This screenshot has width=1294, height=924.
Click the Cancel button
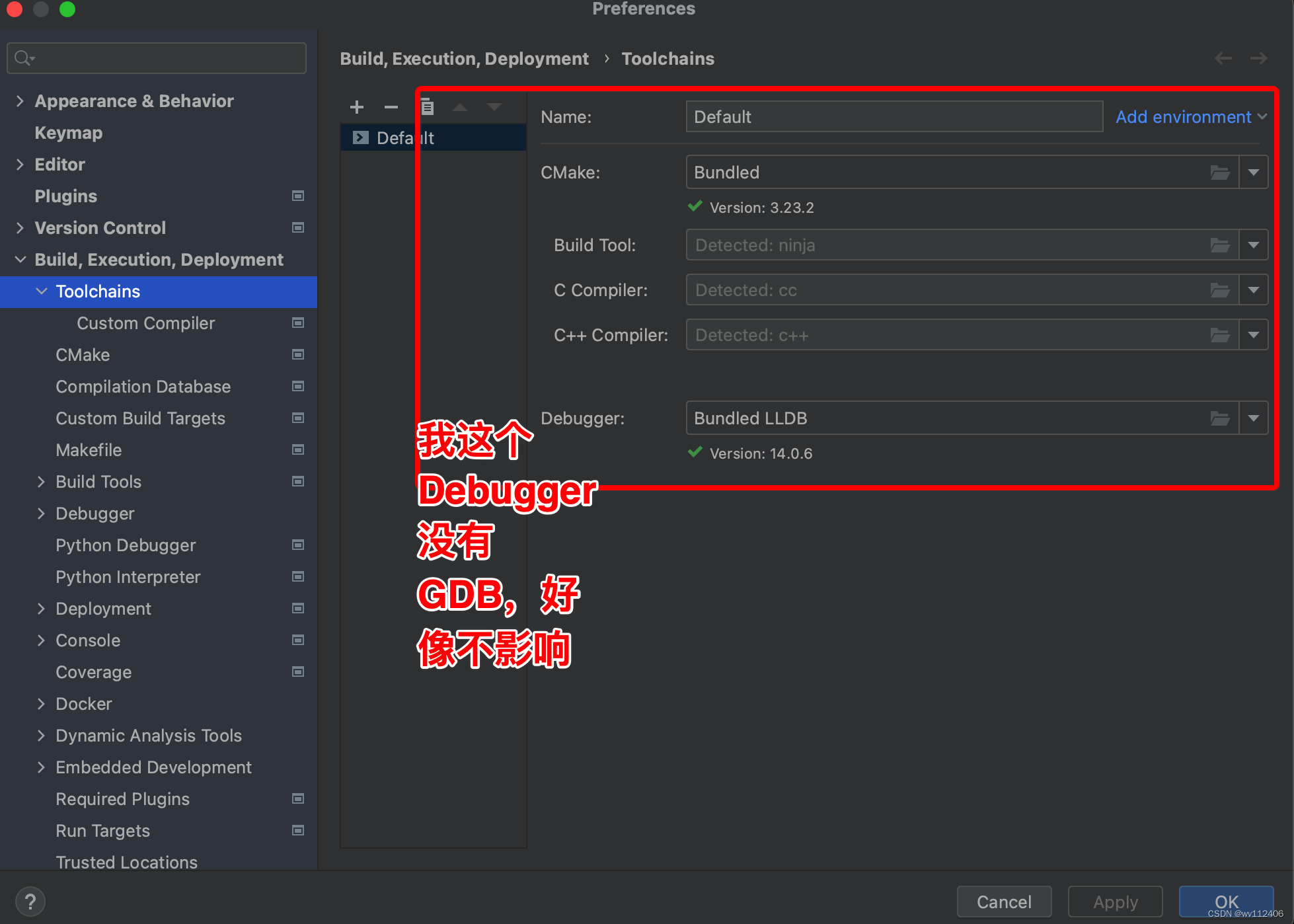tap(1003, 902)
